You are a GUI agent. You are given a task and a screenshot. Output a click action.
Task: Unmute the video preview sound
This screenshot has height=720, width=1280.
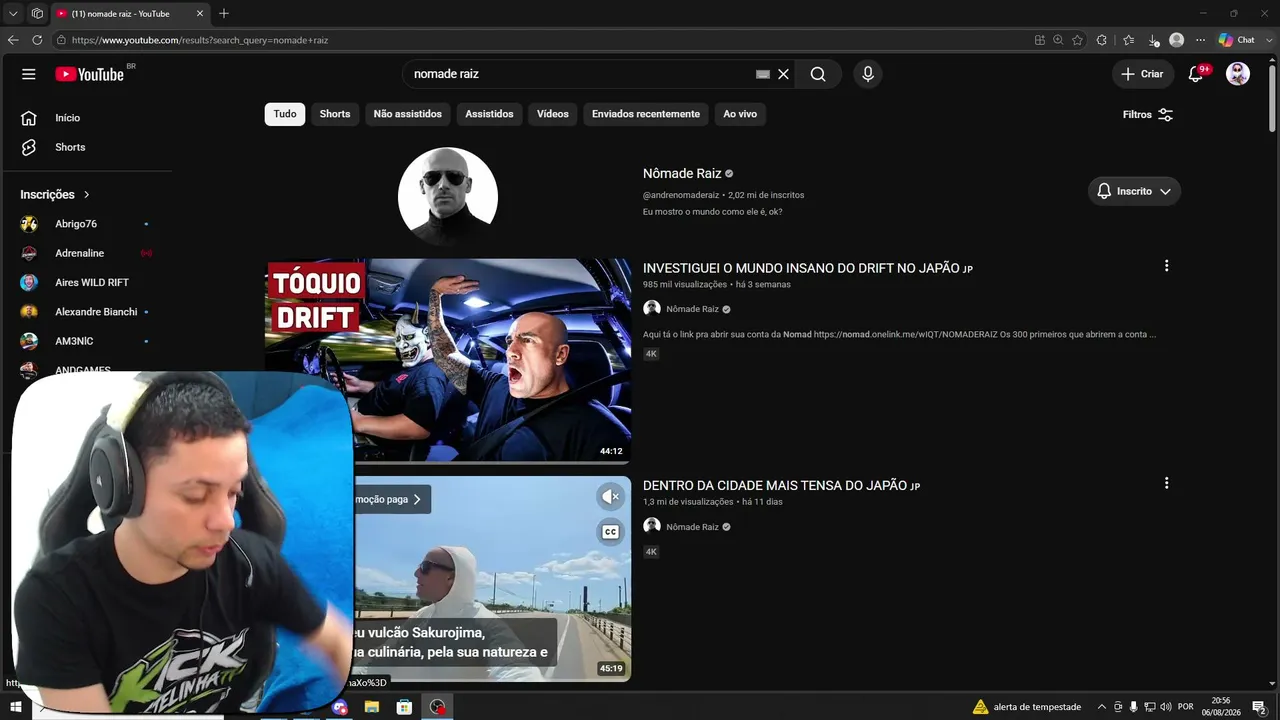coord(610,497)
